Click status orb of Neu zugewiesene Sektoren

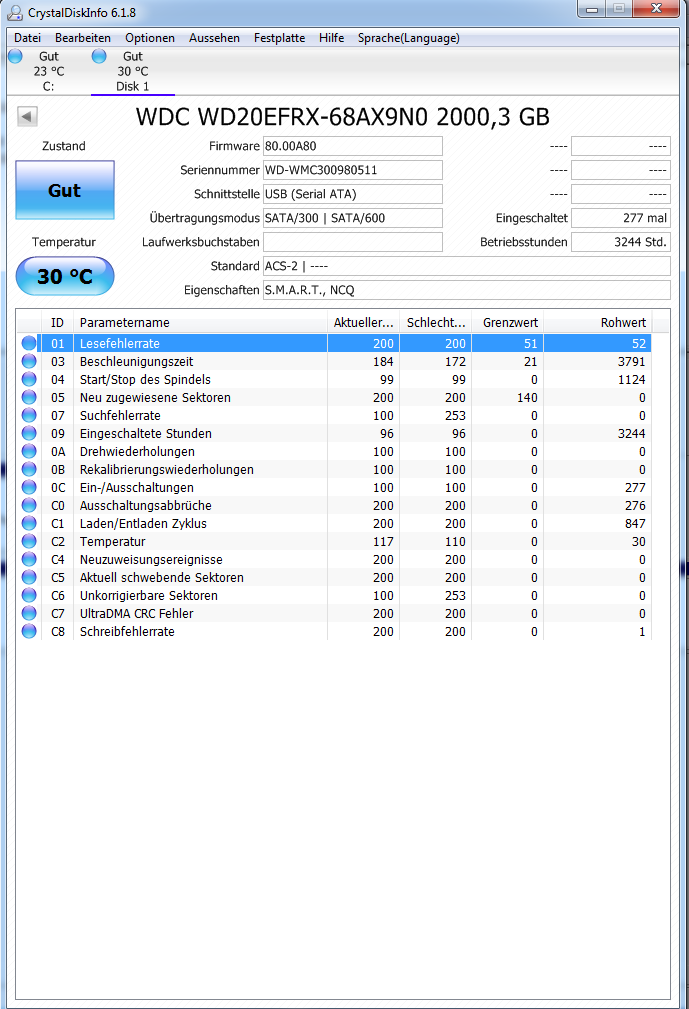click(29, 397)
